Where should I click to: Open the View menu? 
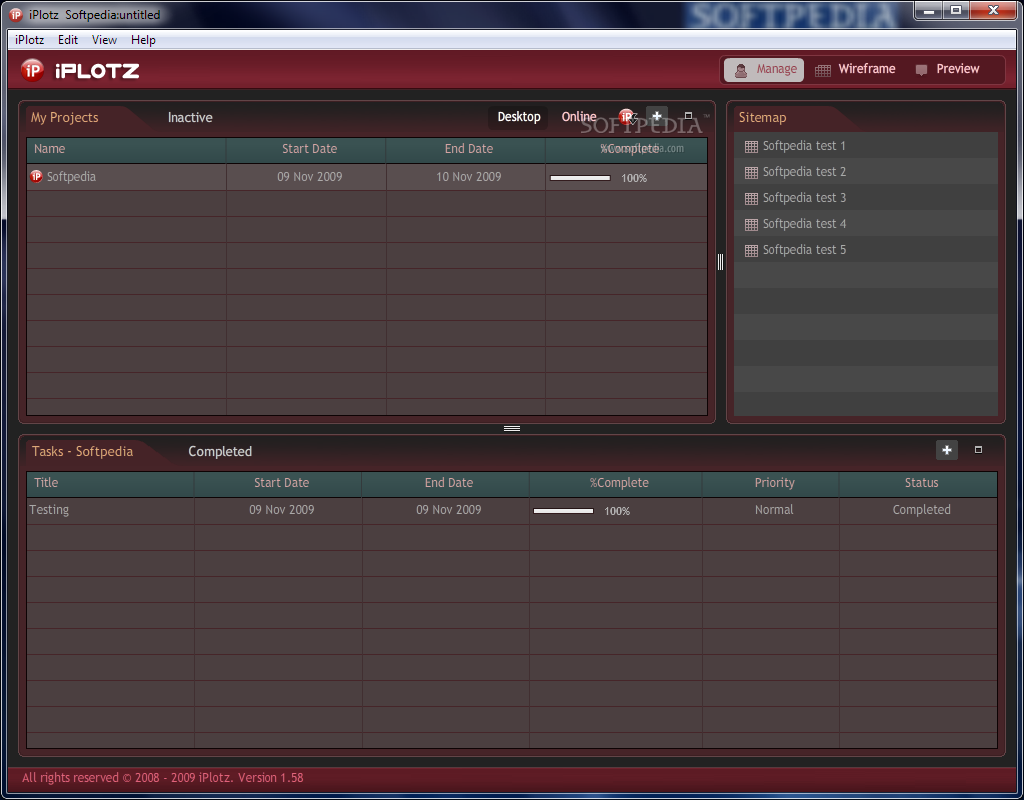[104, 40]
